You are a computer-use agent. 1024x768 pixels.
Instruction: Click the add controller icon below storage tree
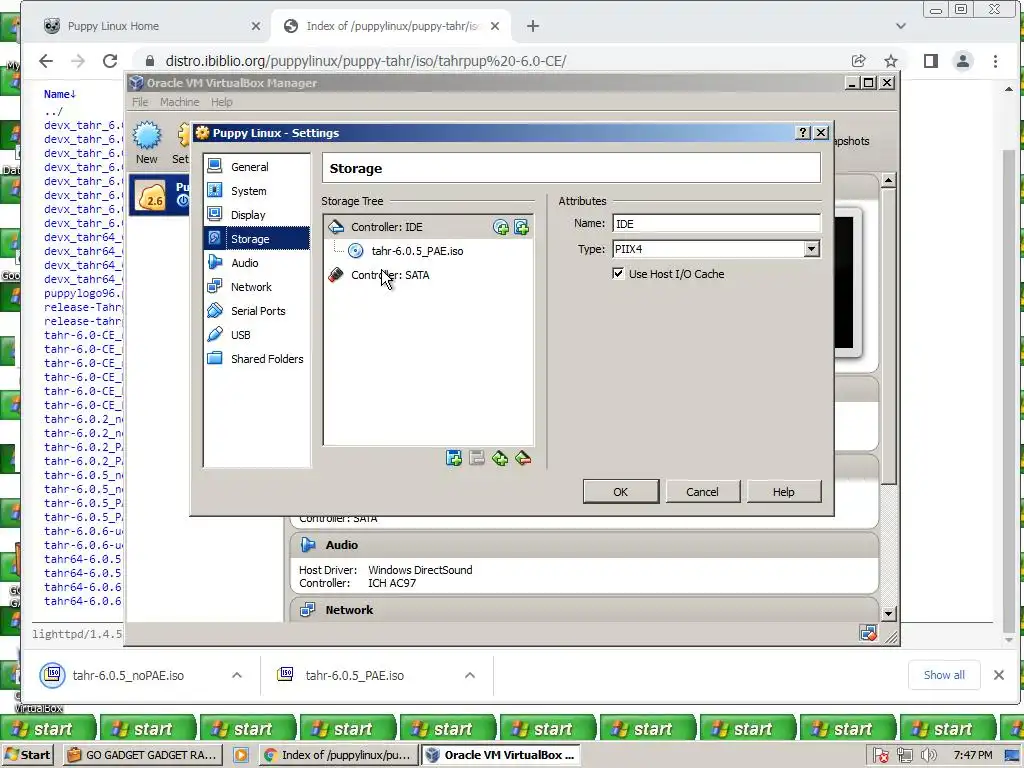453,458
